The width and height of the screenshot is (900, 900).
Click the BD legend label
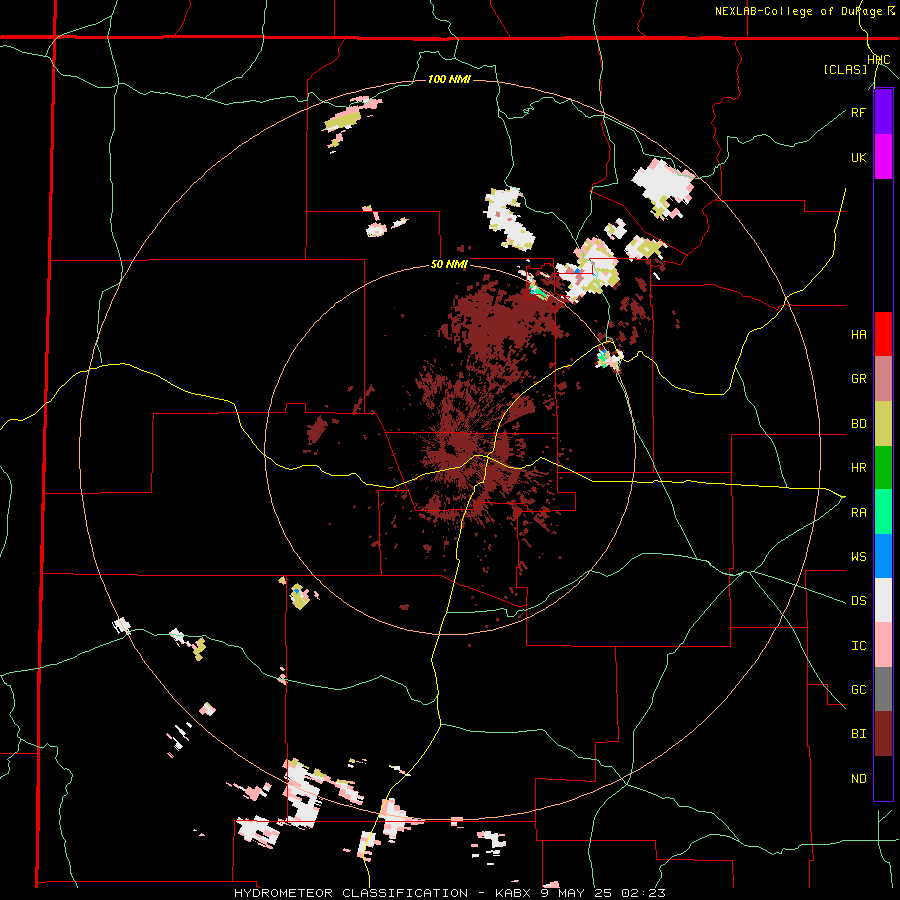pos(858,424)
